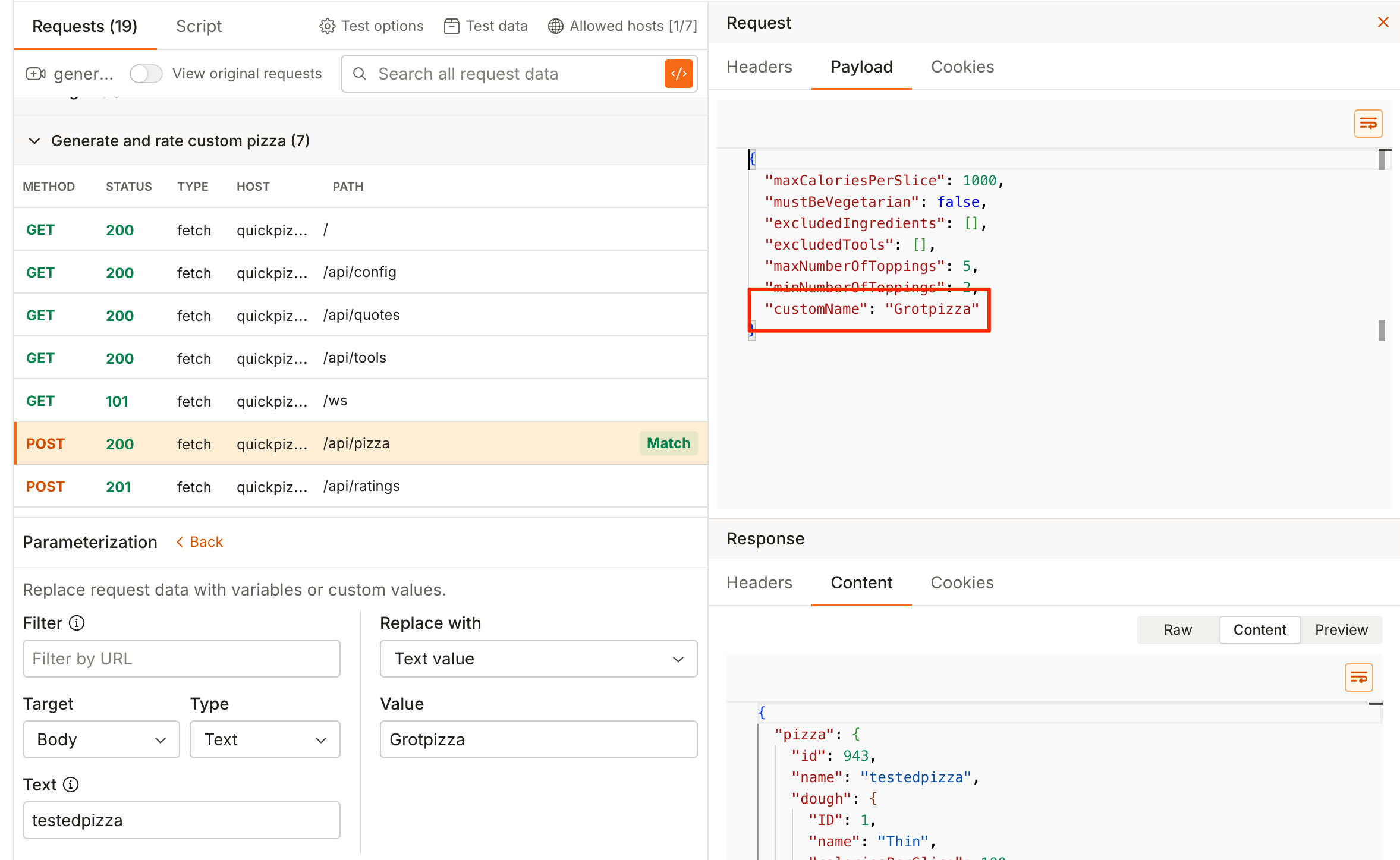Switch response view to Preview
The image size is (1400, 860).
[x=1341, y=629]
